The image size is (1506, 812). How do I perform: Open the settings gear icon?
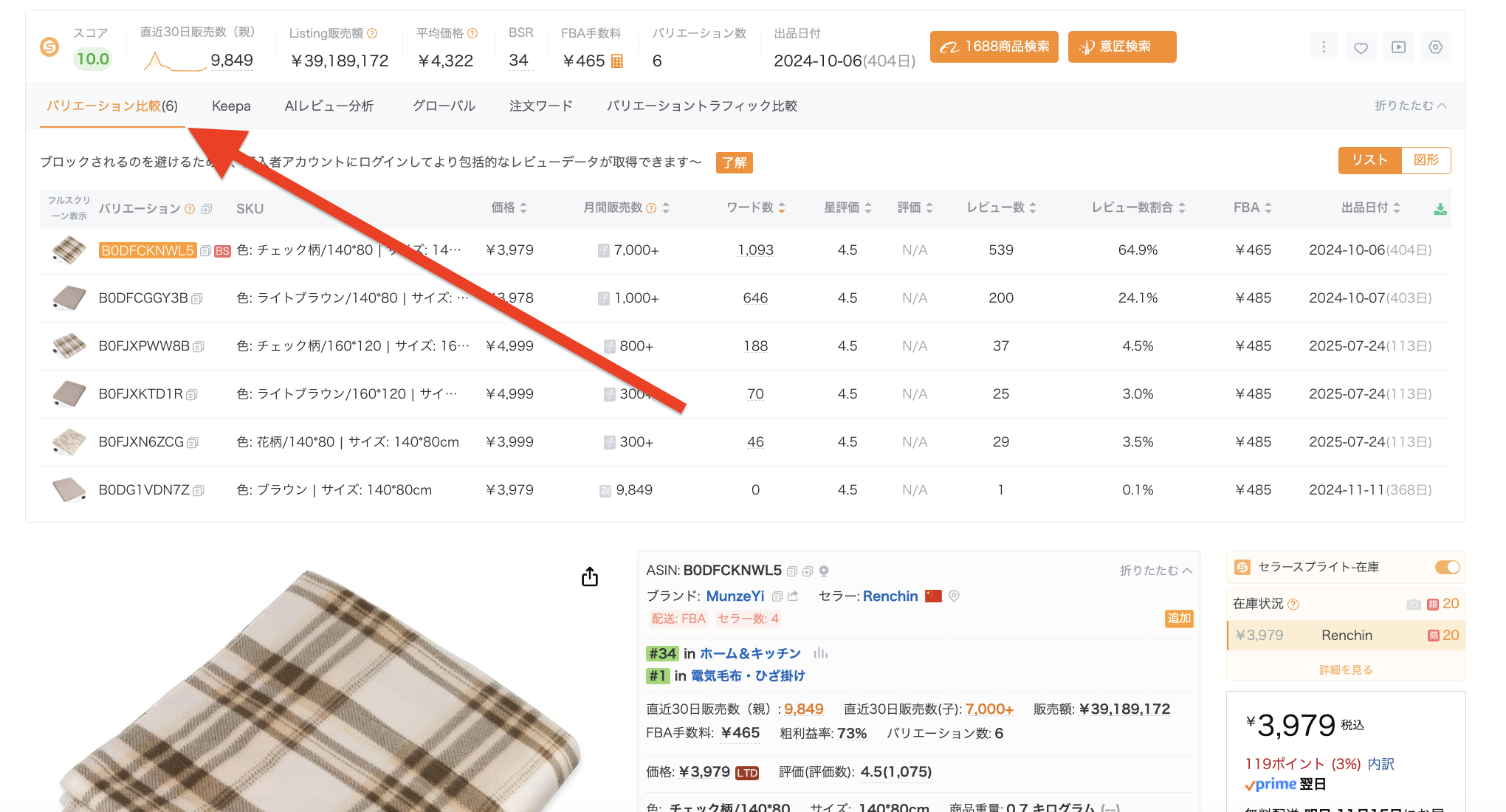click(1436, 47)
